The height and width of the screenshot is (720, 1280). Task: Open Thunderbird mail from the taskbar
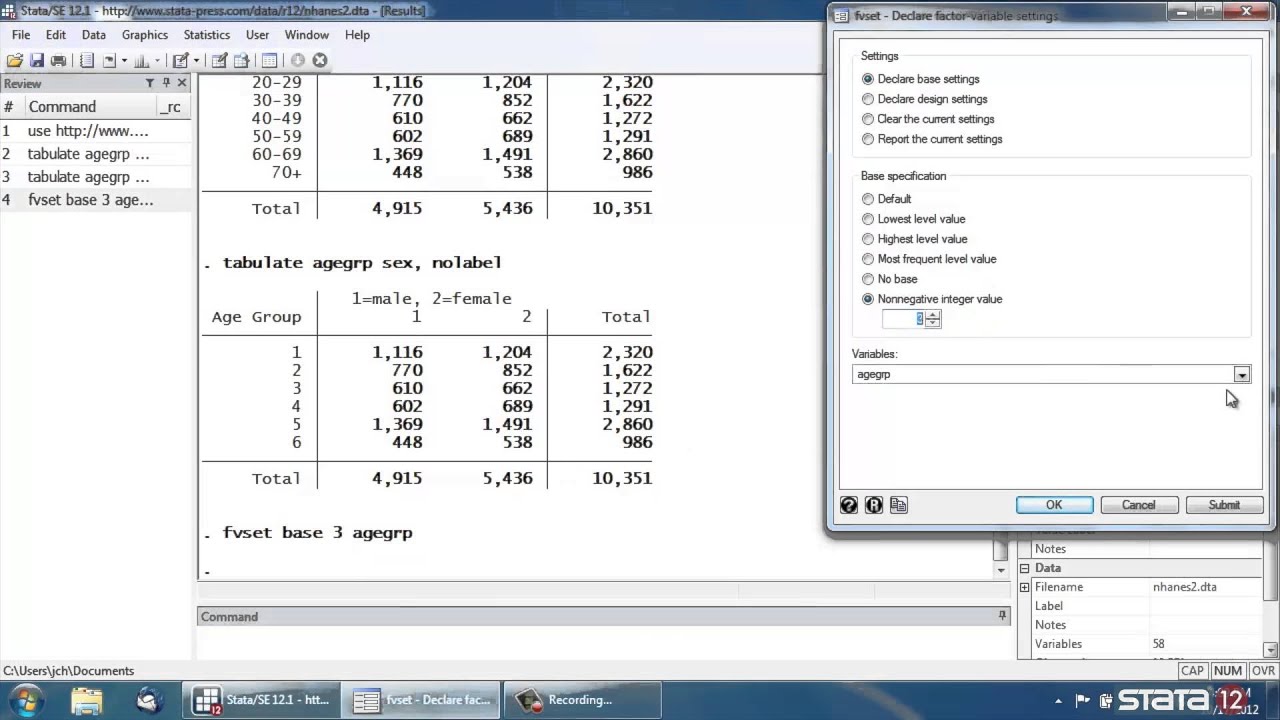[149, 700]
